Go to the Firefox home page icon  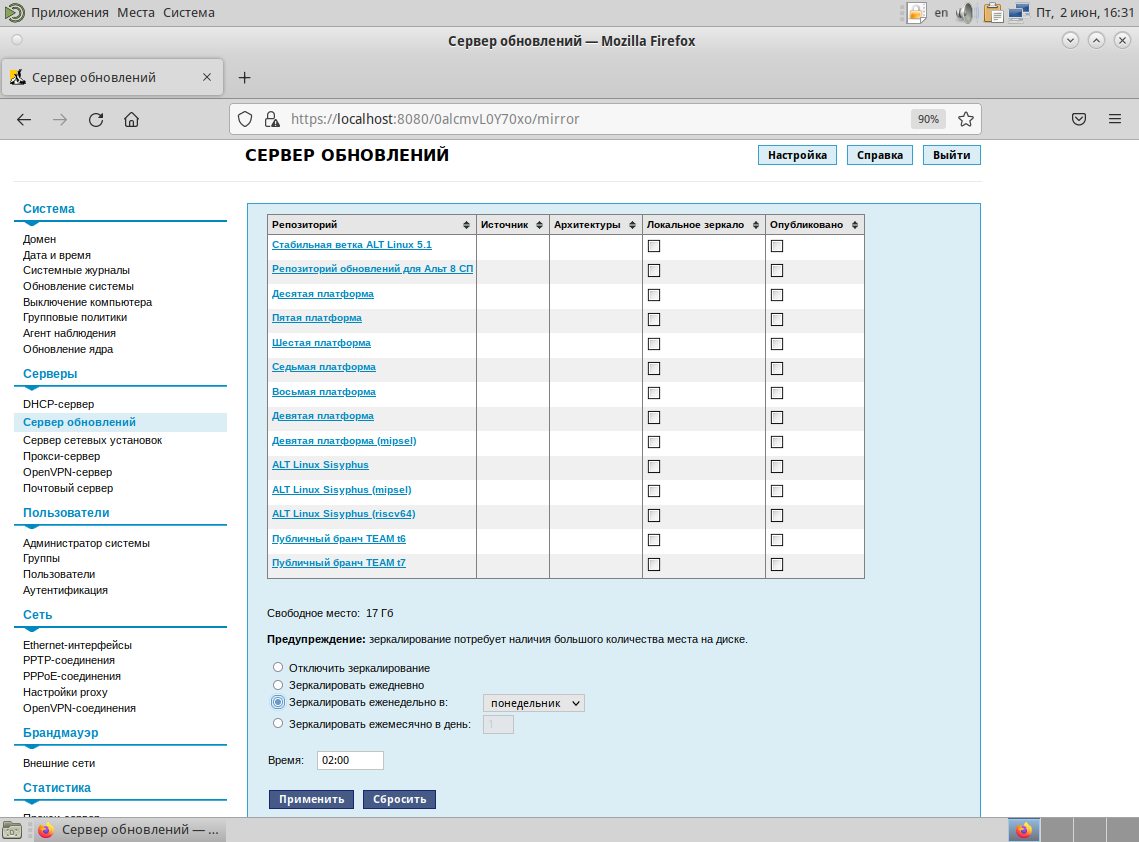click(x=131, y=119)
